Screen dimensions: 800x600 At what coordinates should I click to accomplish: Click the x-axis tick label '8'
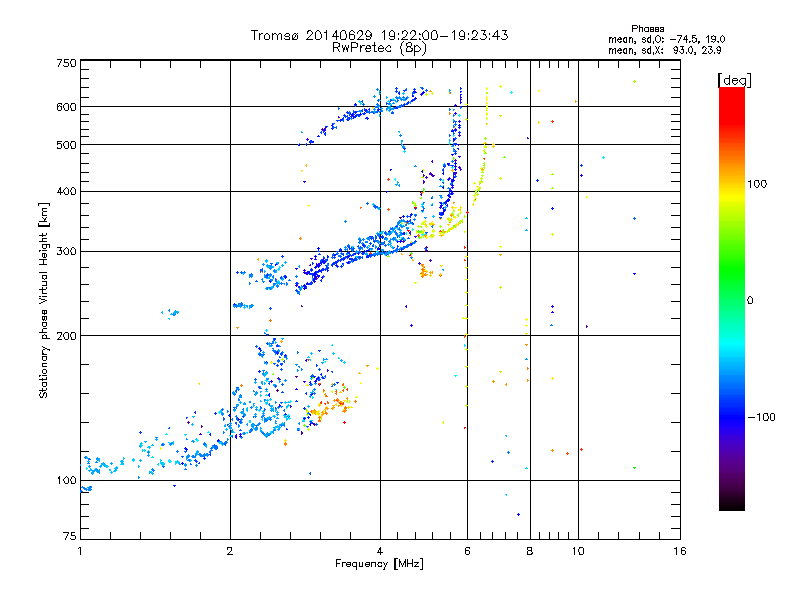click(530, 551)
